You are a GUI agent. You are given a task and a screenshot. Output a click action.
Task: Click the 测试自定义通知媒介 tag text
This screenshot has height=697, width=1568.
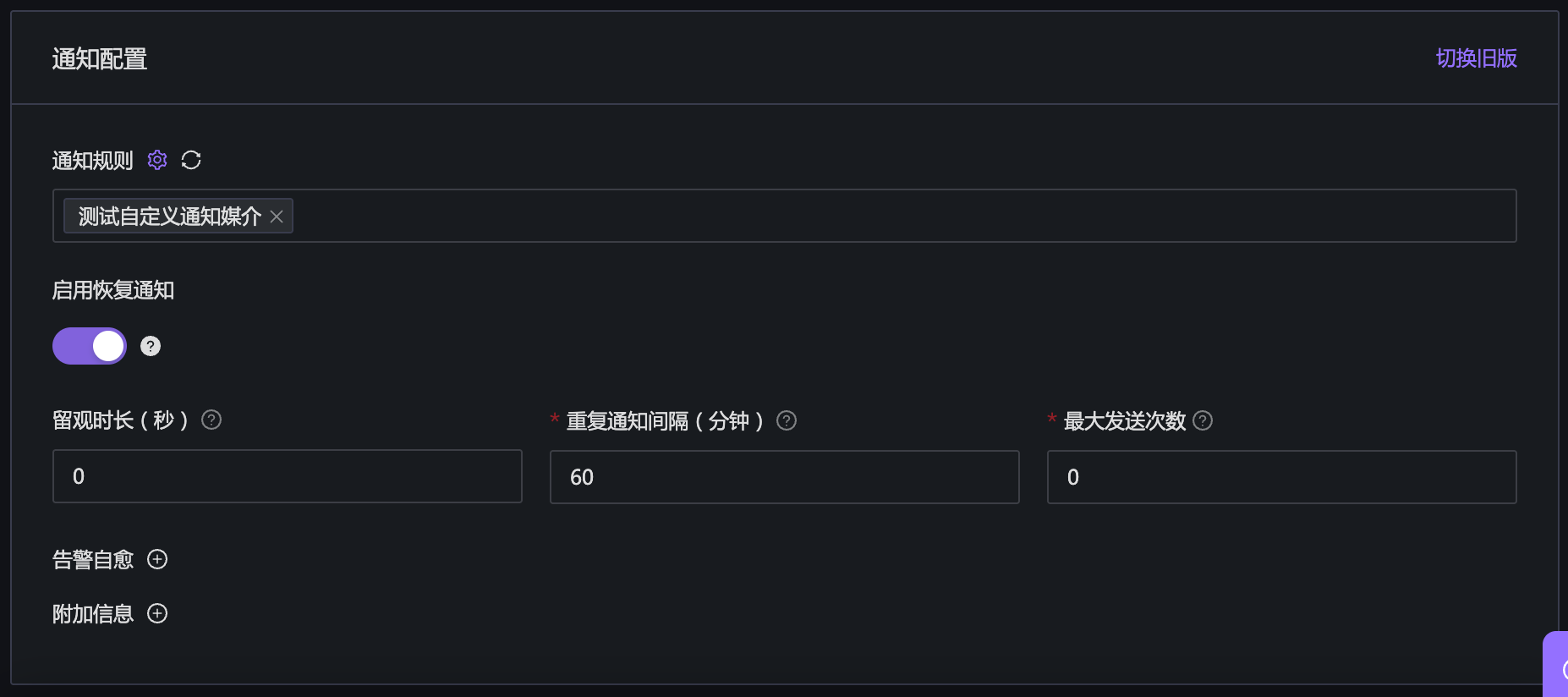point(170,217)
